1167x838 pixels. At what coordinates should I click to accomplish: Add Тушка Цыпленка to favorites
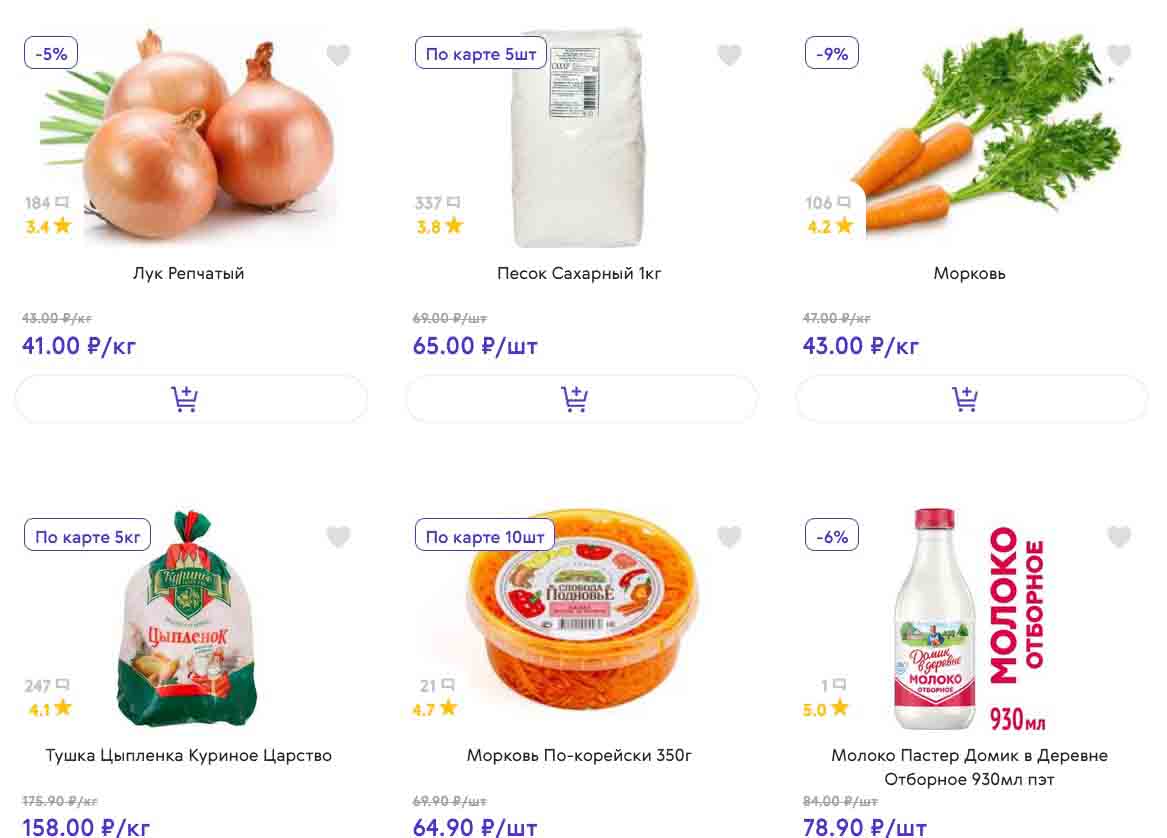[x=339, y=537]
